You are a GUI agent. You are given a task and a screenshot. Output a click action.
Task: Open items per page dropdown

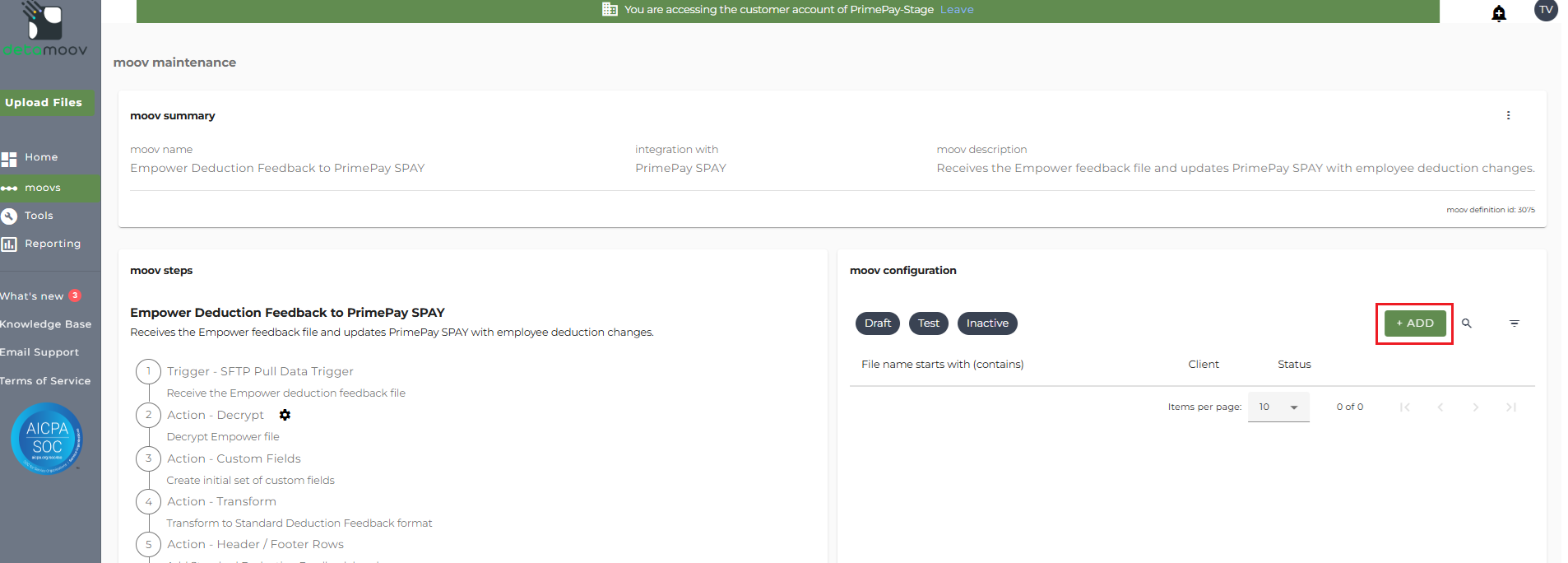(1278, 407)
